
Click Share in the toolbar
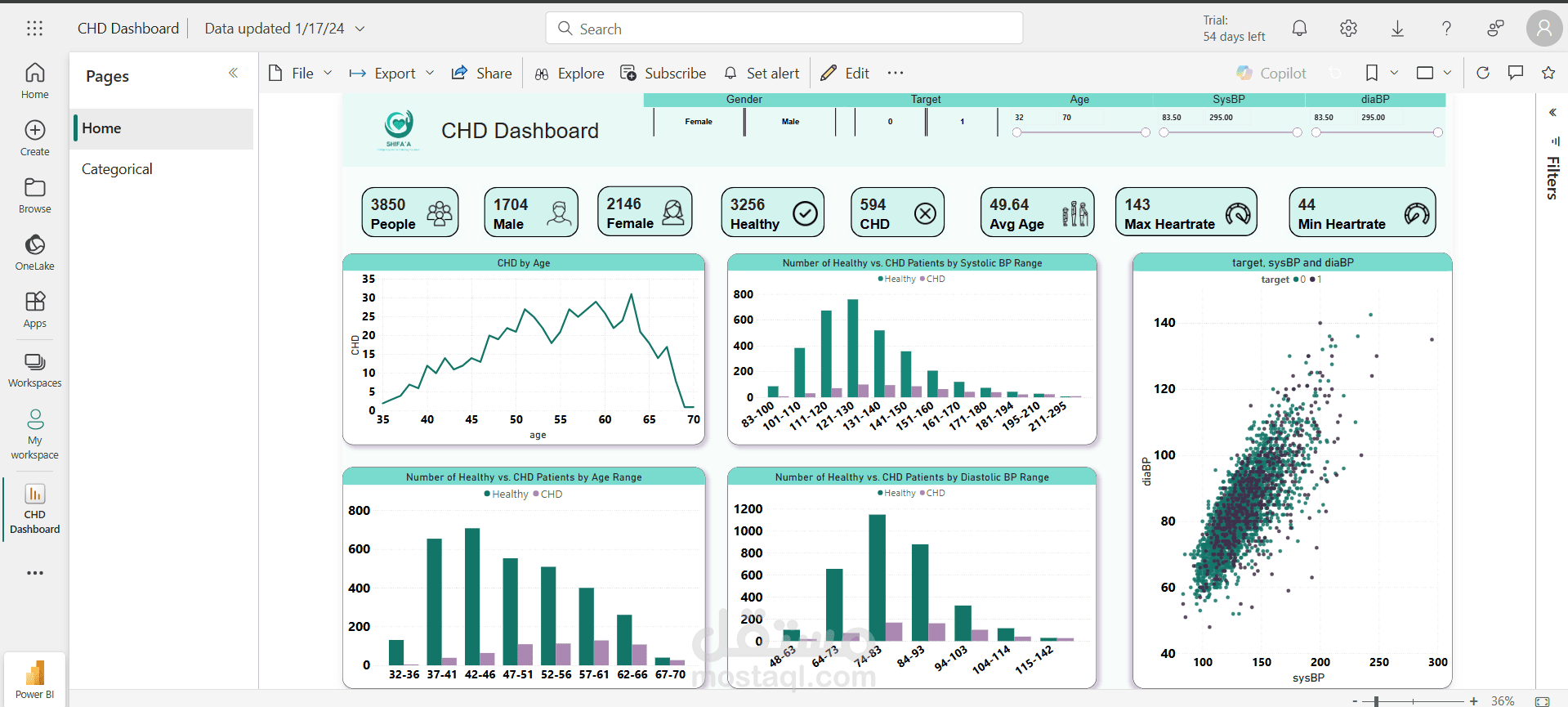[482, 73]
